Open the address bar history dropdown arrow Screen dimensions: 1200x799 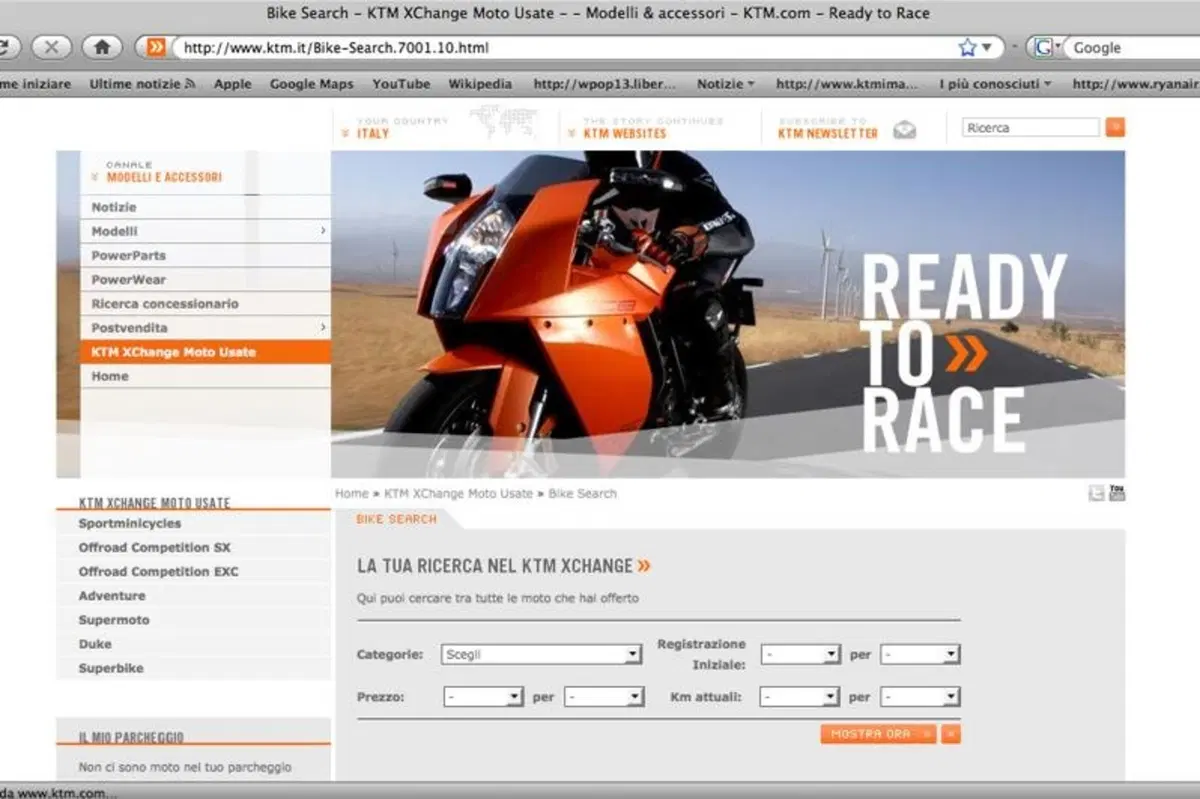[987, 47]
